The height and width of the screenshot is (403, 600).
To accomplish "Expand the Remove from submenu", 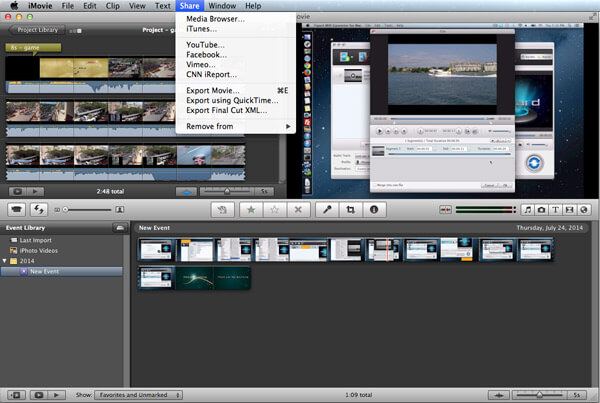I will (x=235, y=126).
